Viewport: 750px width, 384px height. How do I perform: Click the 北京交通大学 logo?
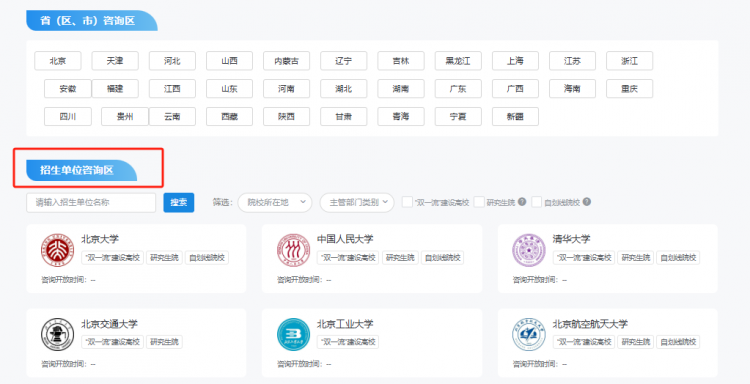coord(57,335)
